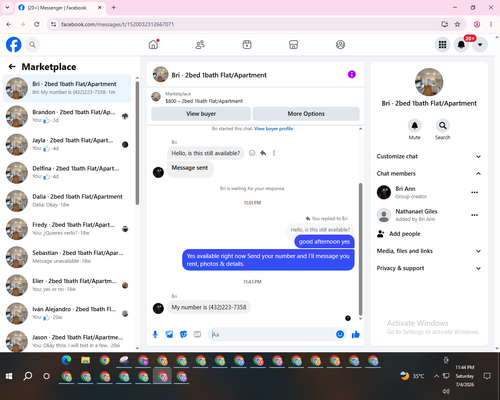Open the Groups/profile circle icon in top bar
This screenshot has width=500, height=400.
pos(340,45)
